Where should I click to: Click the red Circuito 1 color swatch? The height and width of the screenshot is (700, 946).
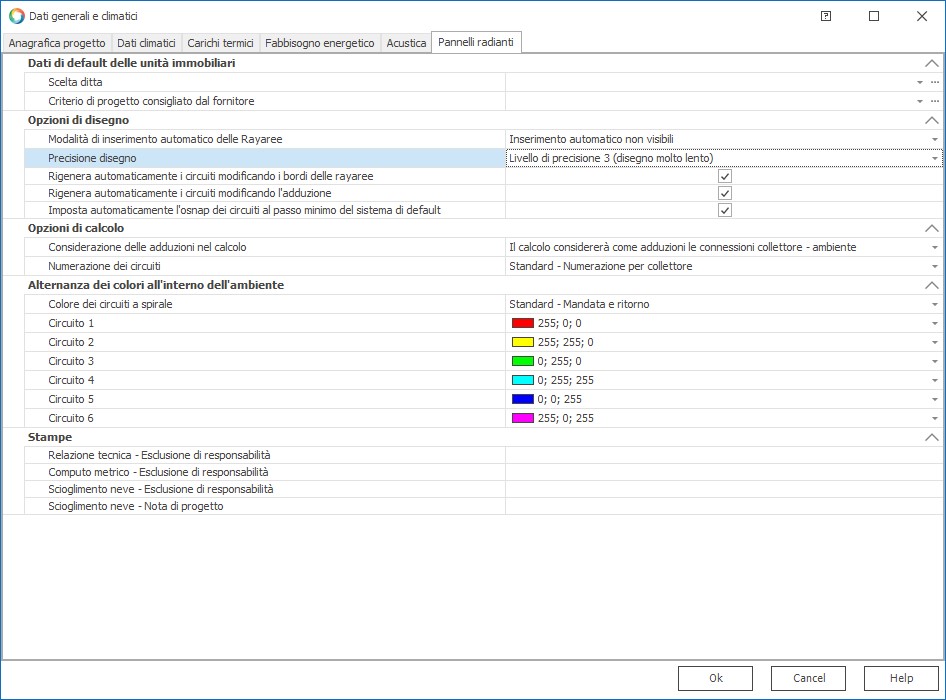(522, 323)
